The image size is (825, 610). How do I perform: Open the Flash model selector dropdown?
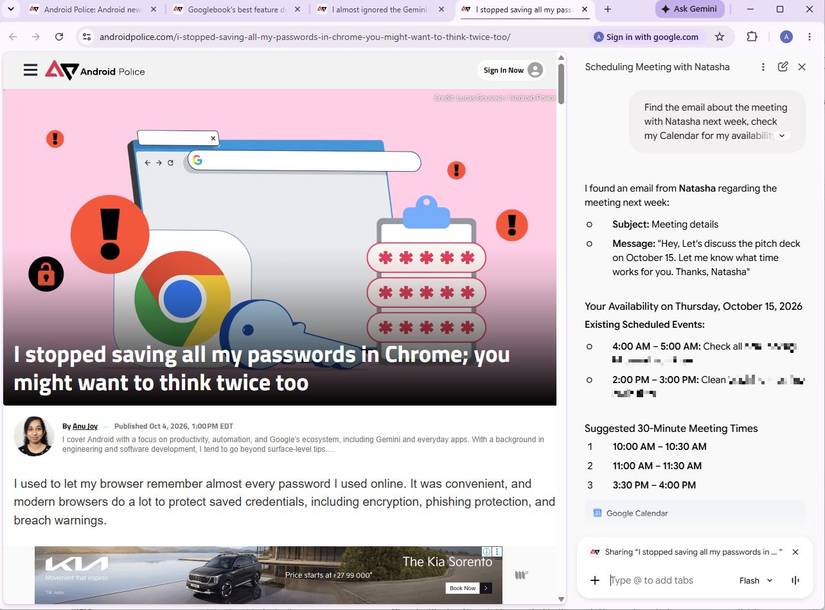[756, 581]
